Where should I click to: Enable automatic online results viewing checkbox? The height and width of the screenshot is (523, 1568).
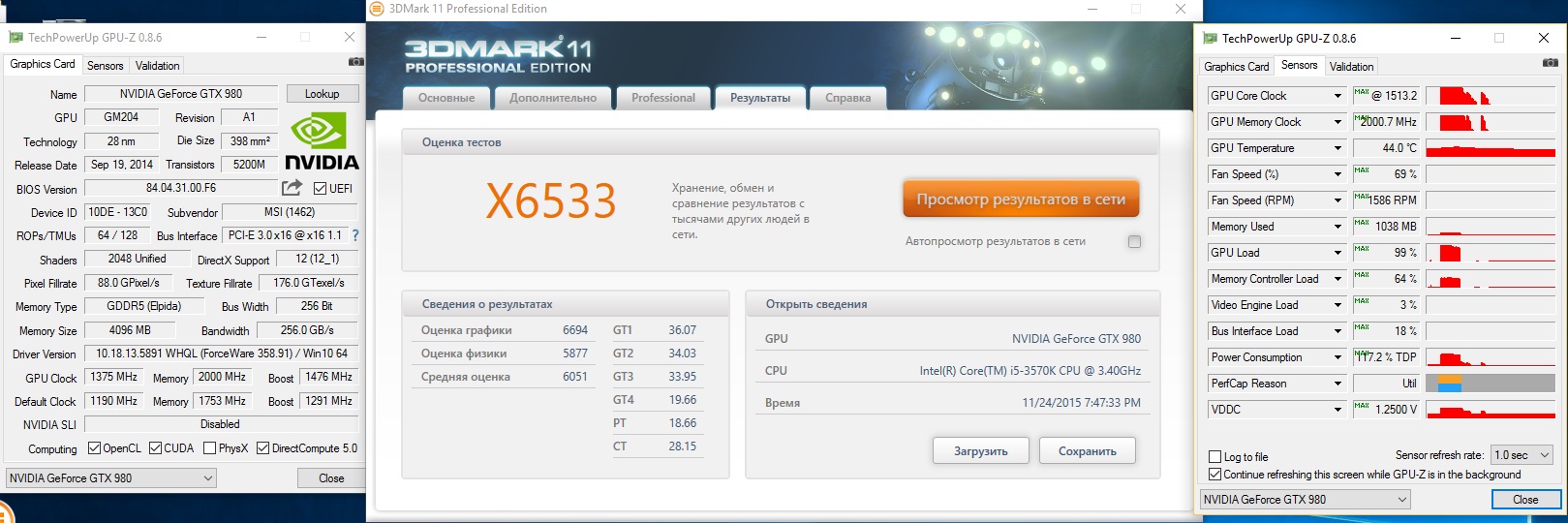(x=1134, y=241)
